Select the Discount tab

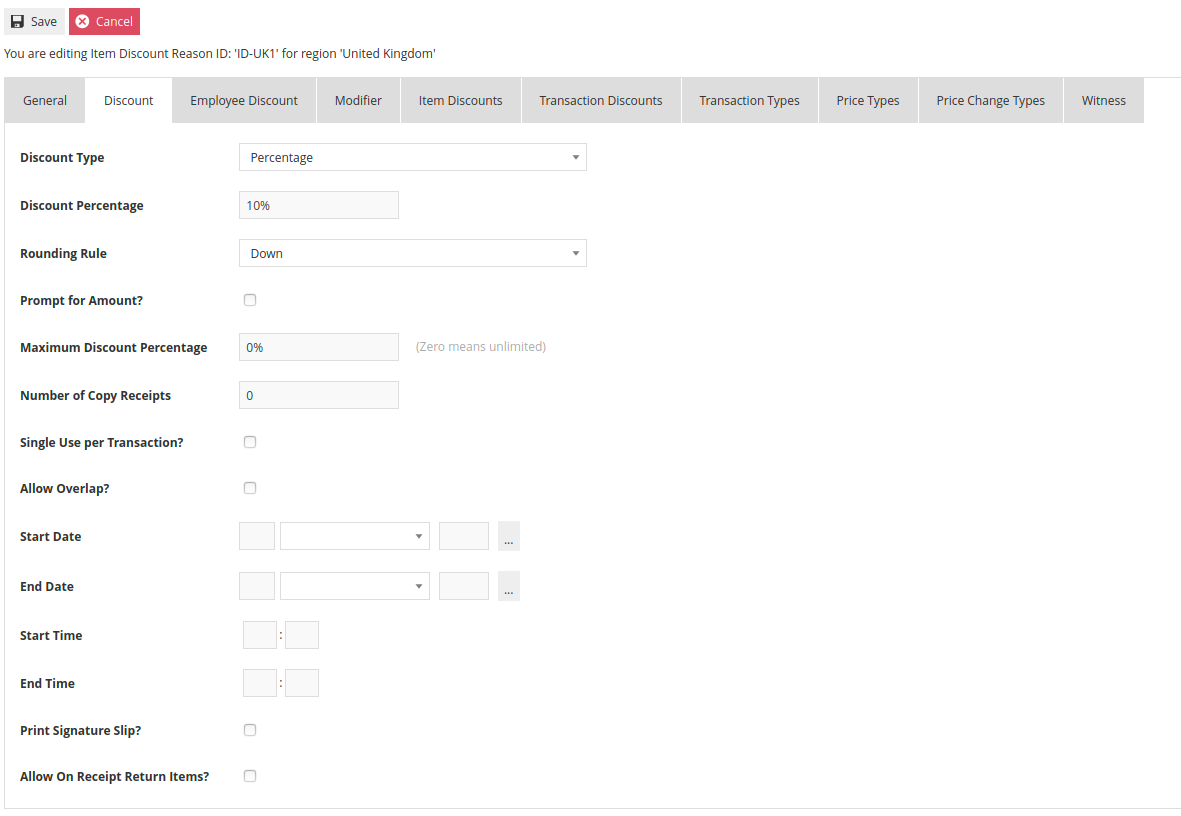(129, 100)
